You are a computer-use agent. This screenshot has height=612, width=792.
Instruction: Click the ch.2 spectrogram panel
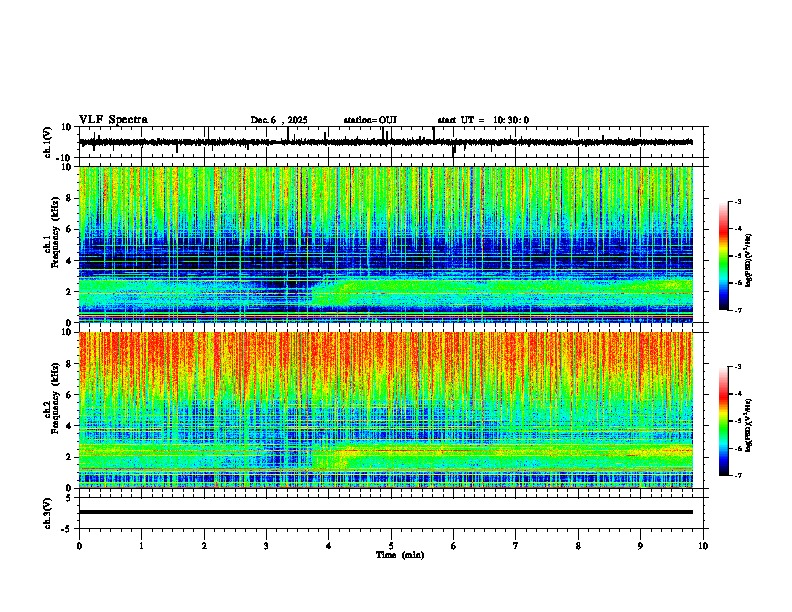pos(386,410)
